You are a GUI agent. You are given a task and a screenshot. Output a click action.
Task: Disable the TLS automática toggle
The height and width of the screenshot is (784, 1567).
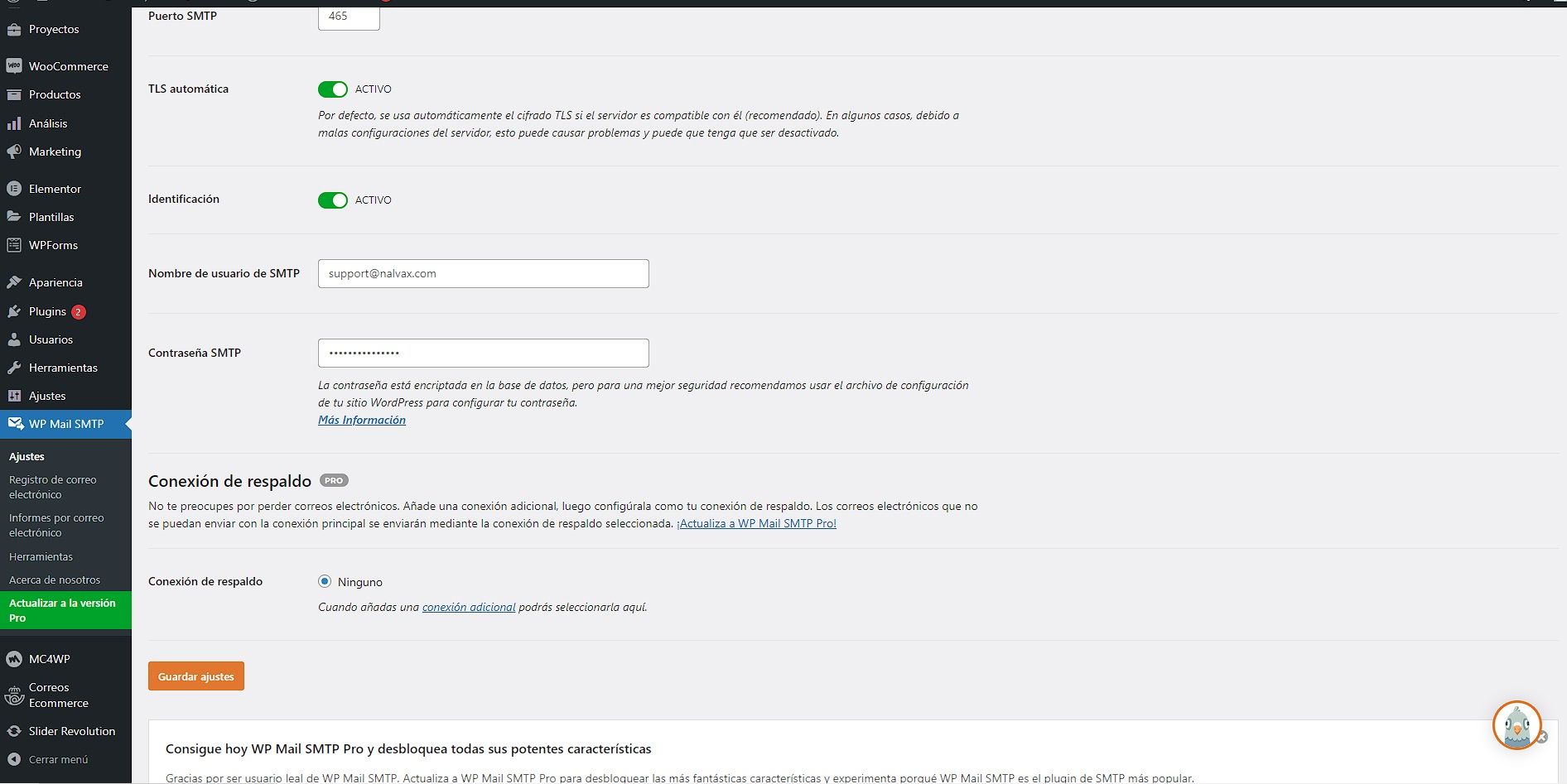333,89
